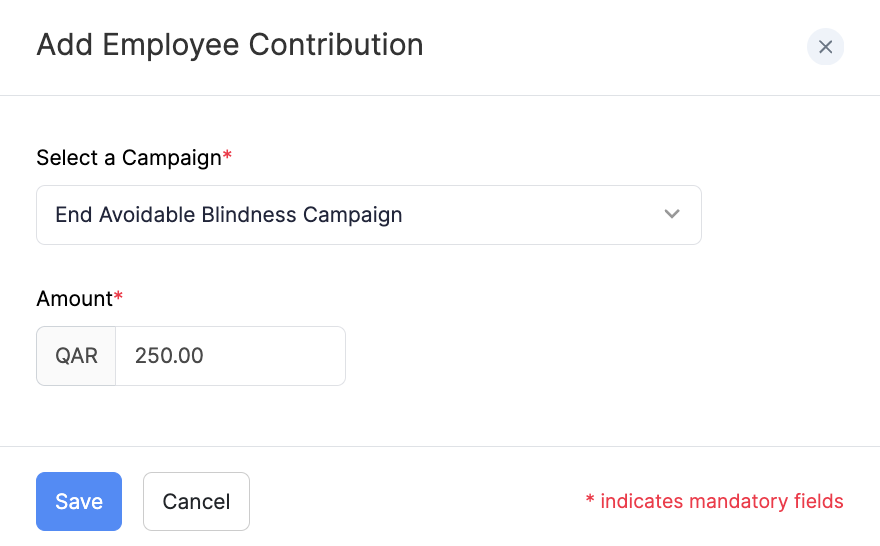Click red asterisk beside Amount label
This screenshot has height=546, width=880.
click(x=118, y=298)
